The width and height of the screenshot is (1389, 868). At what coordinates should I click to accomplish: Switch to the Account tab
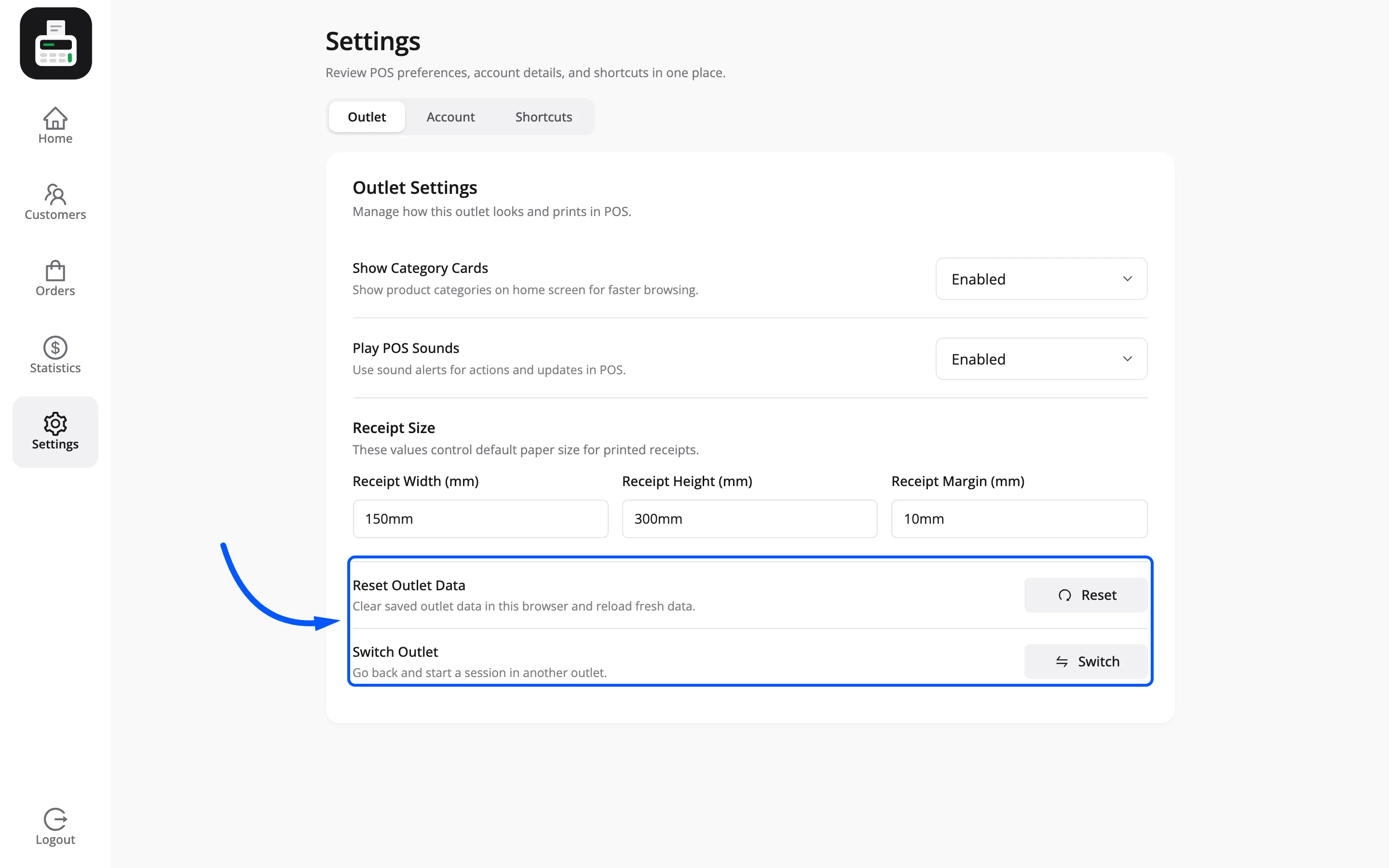(450, 117)
